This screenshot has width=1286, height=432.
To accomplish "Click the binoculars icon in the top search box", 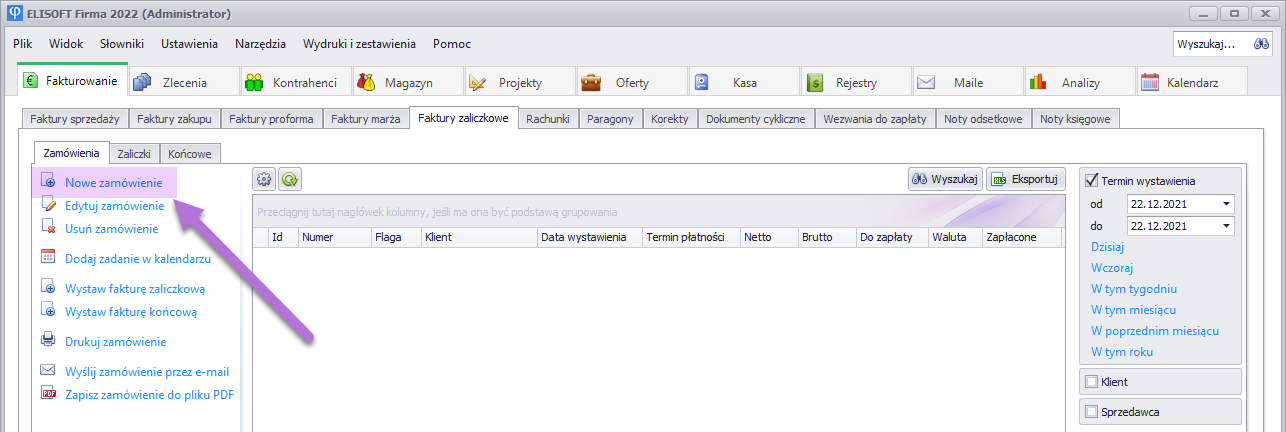I will pyautogui.click(x=1260, y=44).
